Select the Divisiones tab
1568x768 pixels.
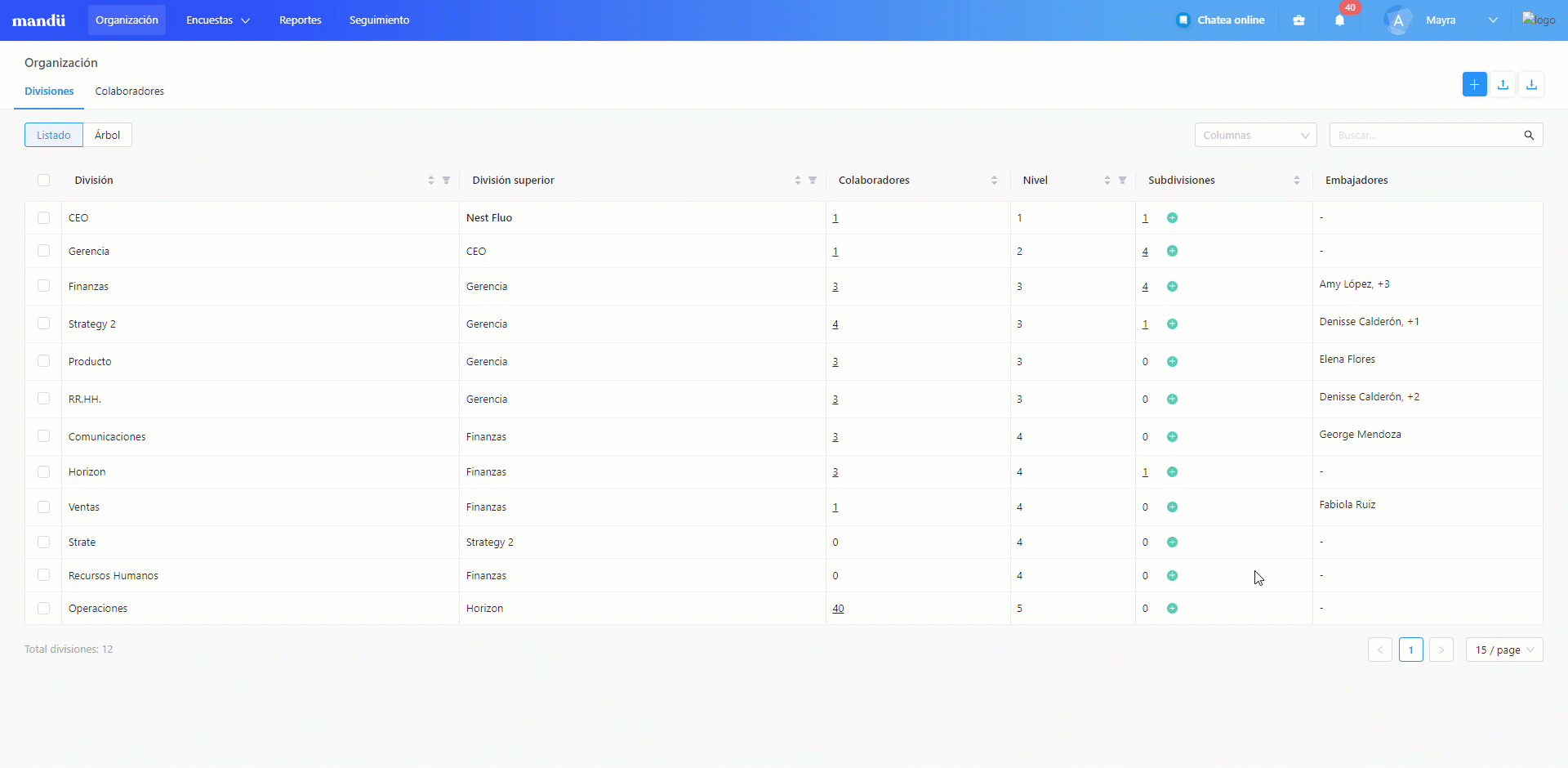pyautogui.click(x=49, y=92)
